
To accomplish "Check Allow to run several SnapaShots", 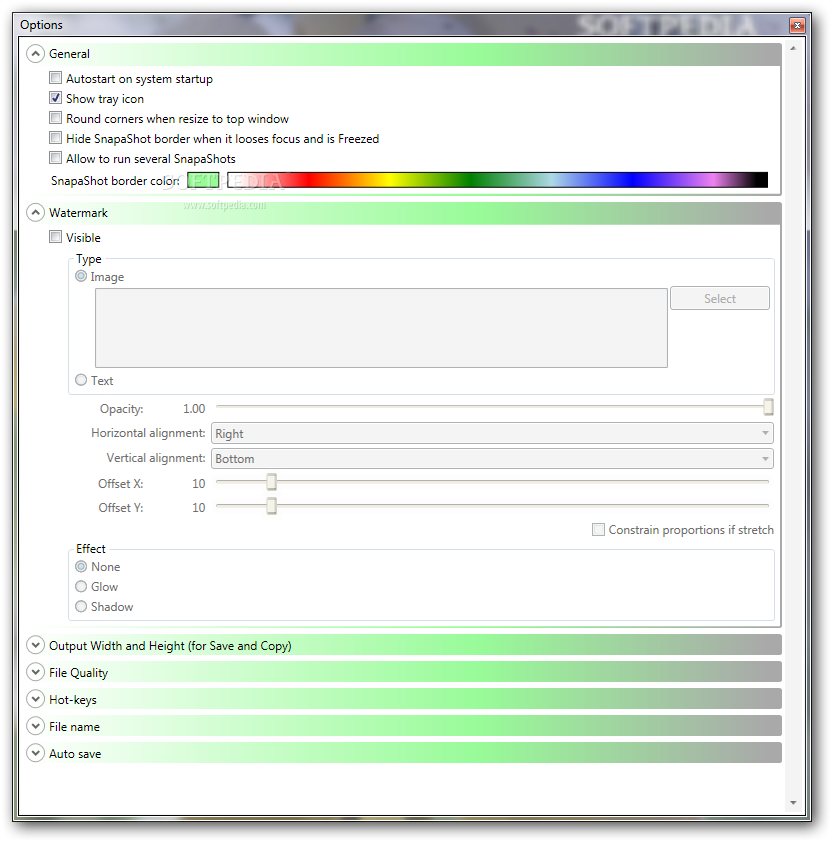I will pos(55,158).
